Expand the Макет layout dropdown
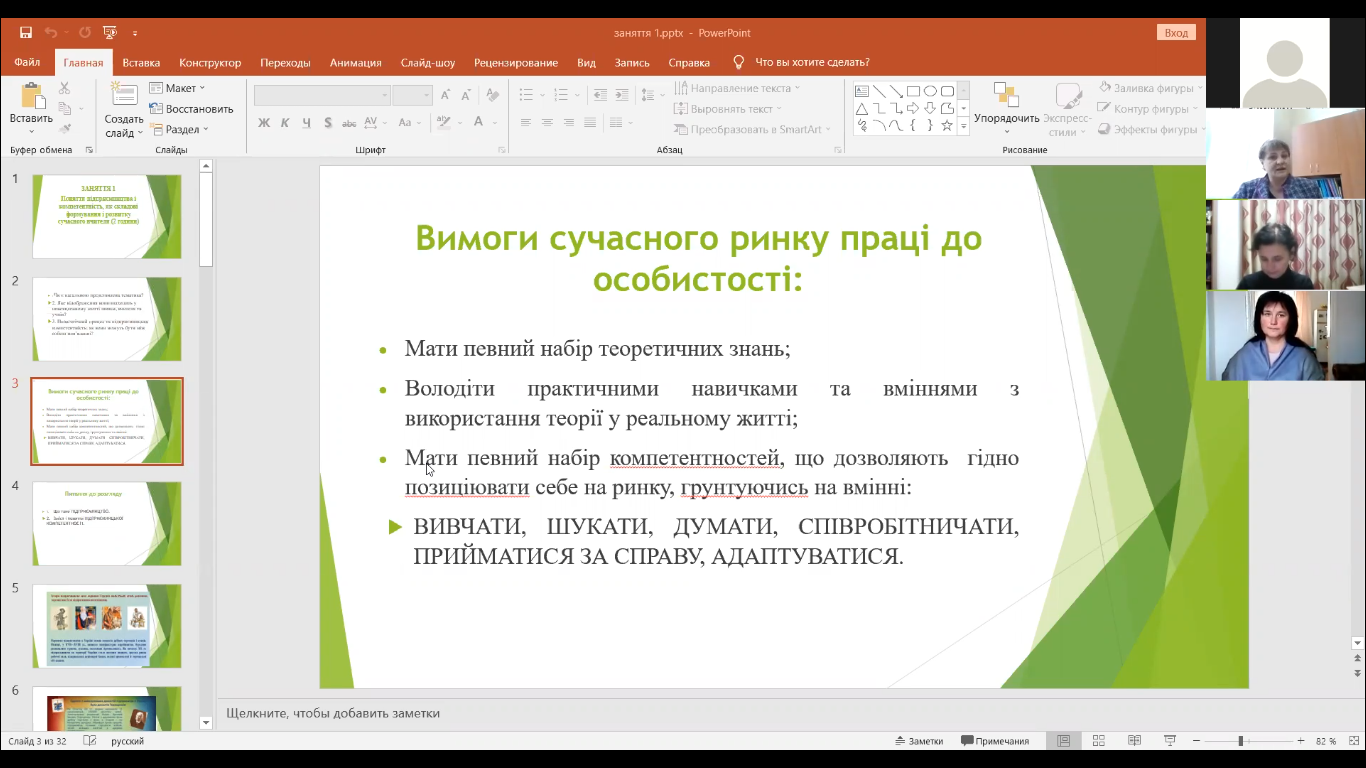1366x768 pixels. pyautogui.click(x=178, y=88)
